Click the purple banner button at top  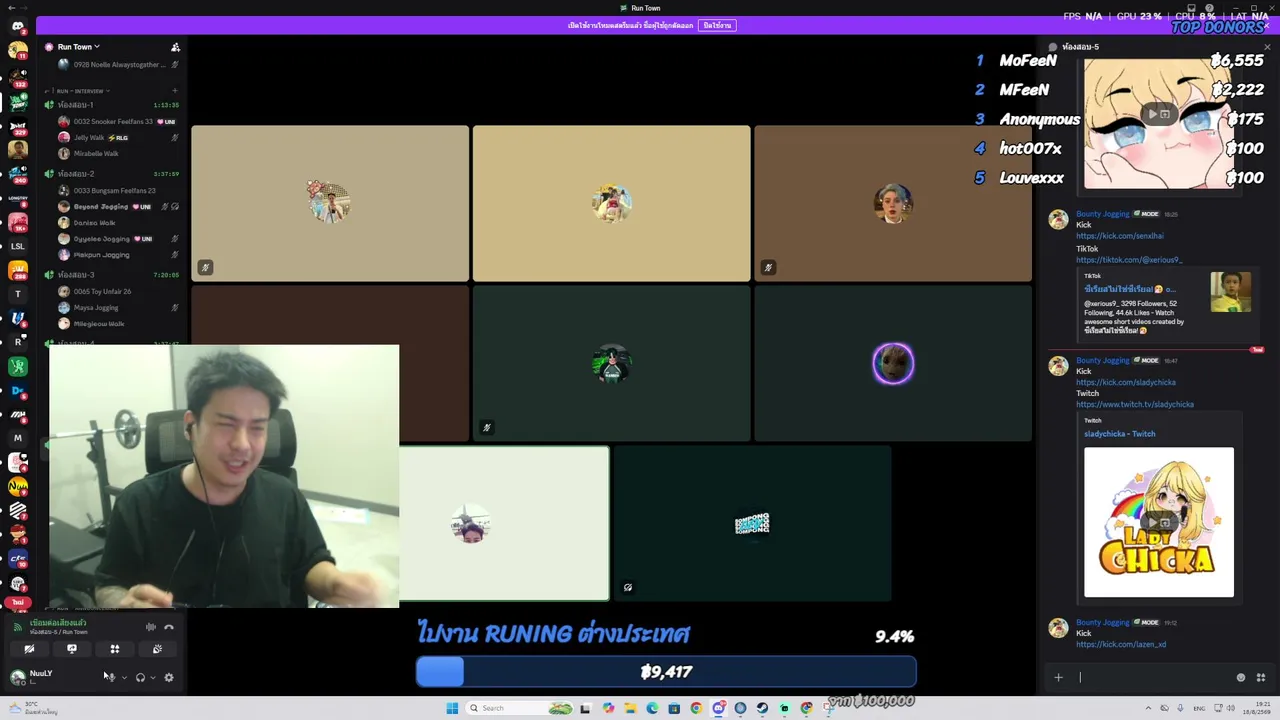point(716,25)
